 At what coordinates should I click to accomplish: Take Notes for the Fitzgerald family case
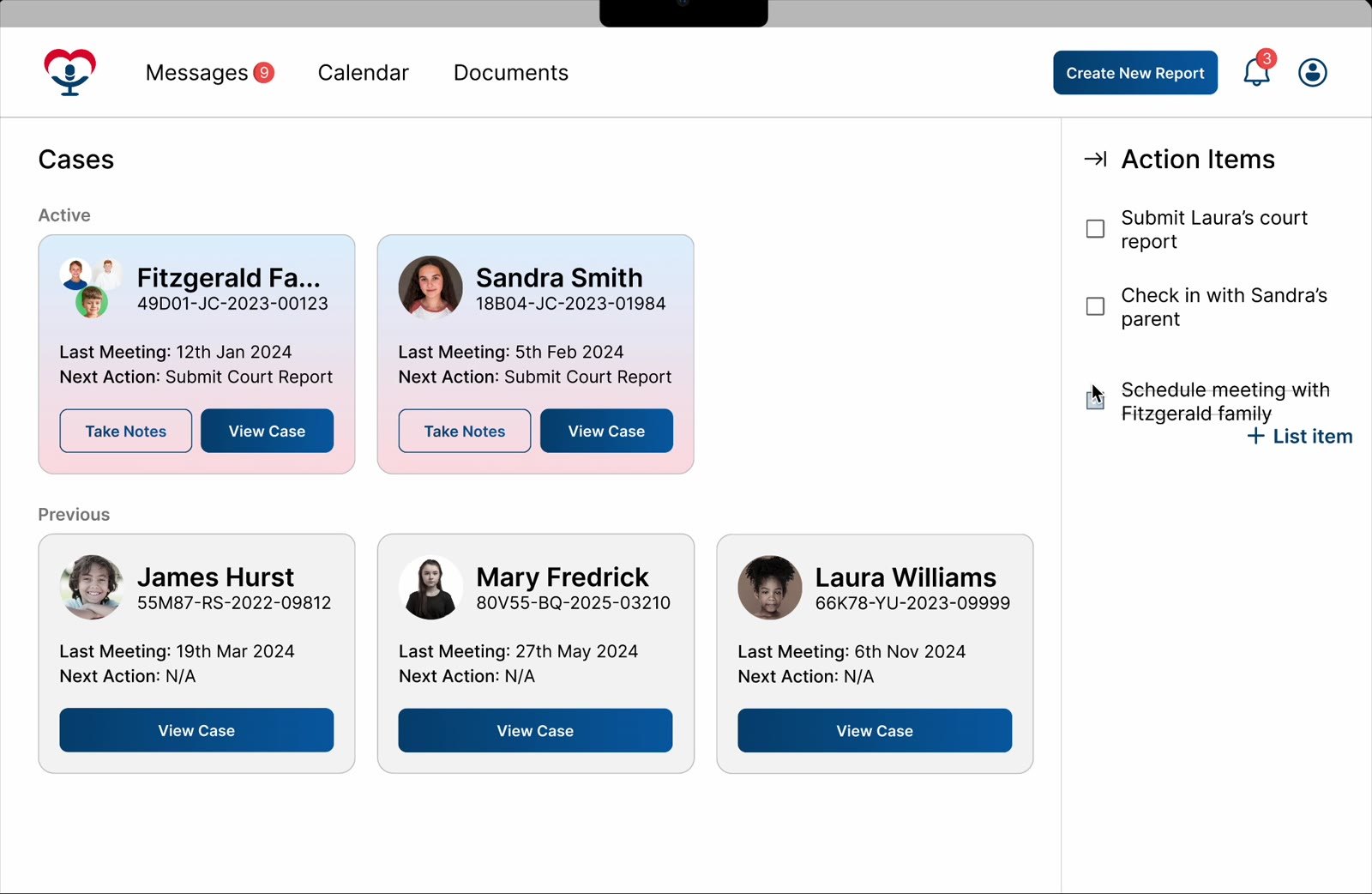pyautogui.click(x=126, y=431)
